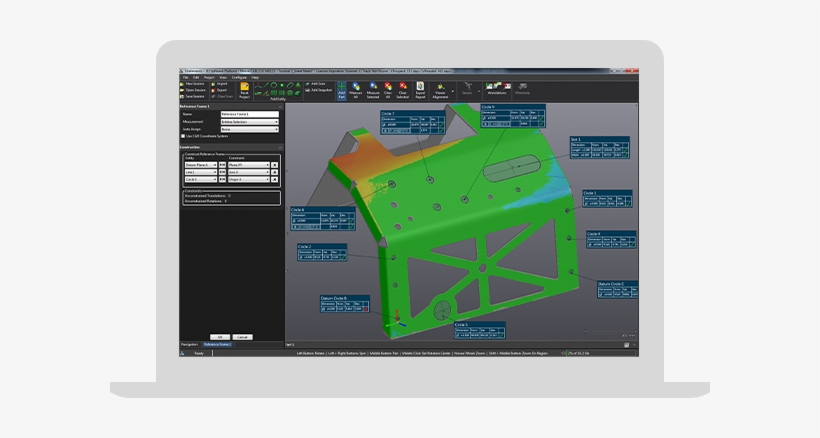The image size is (820, 438).
Task: Click the Clear All icon
Action: pos(388,90)
